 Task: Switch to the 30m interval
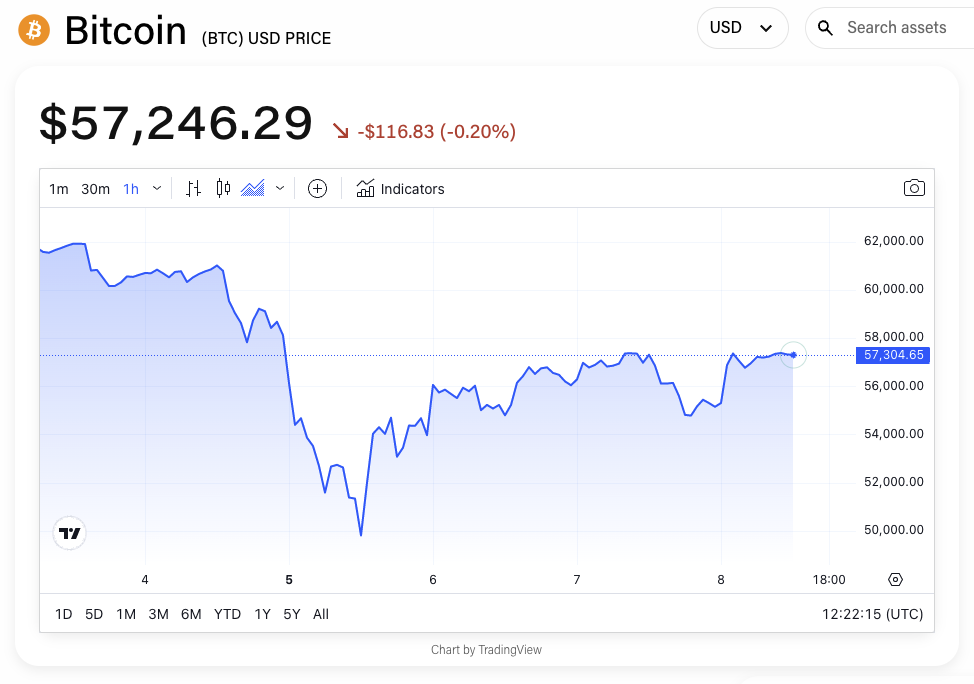[94, 188]
